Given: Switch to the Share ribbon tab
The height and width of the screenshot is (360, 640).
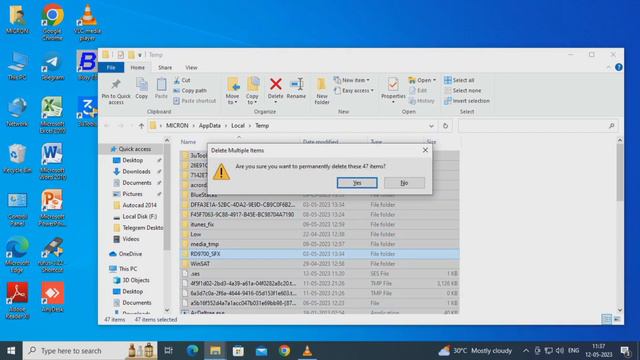Looking at the screenshot, I should coord(165,67).
